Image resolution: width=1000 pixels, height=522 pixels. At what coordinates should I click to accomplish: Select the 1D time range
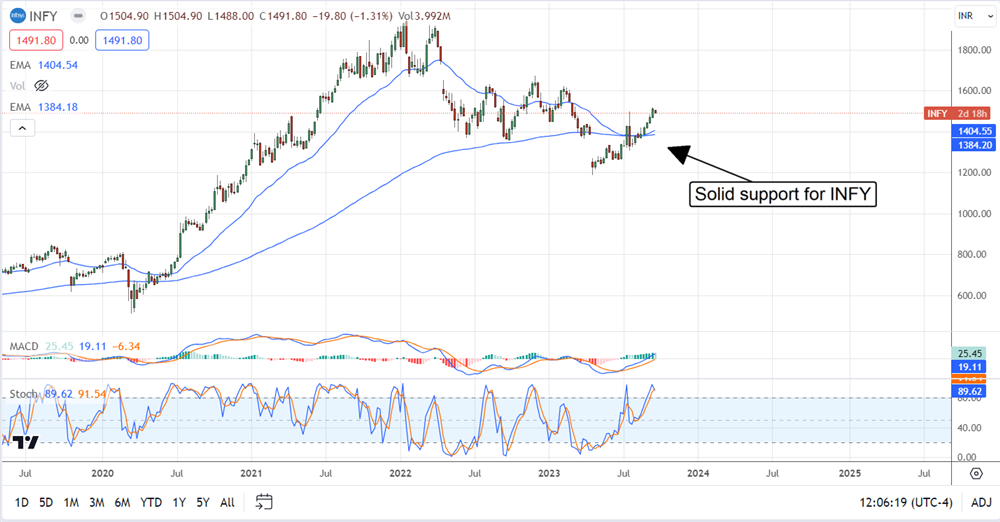(x=22, y=503)
